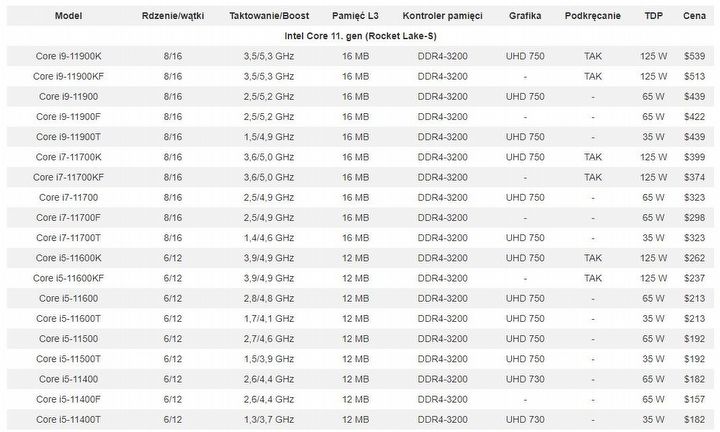Screen dimensions: 720x432
Task: Select the Taktowanie/Boost column header
Action: (268, 18)
